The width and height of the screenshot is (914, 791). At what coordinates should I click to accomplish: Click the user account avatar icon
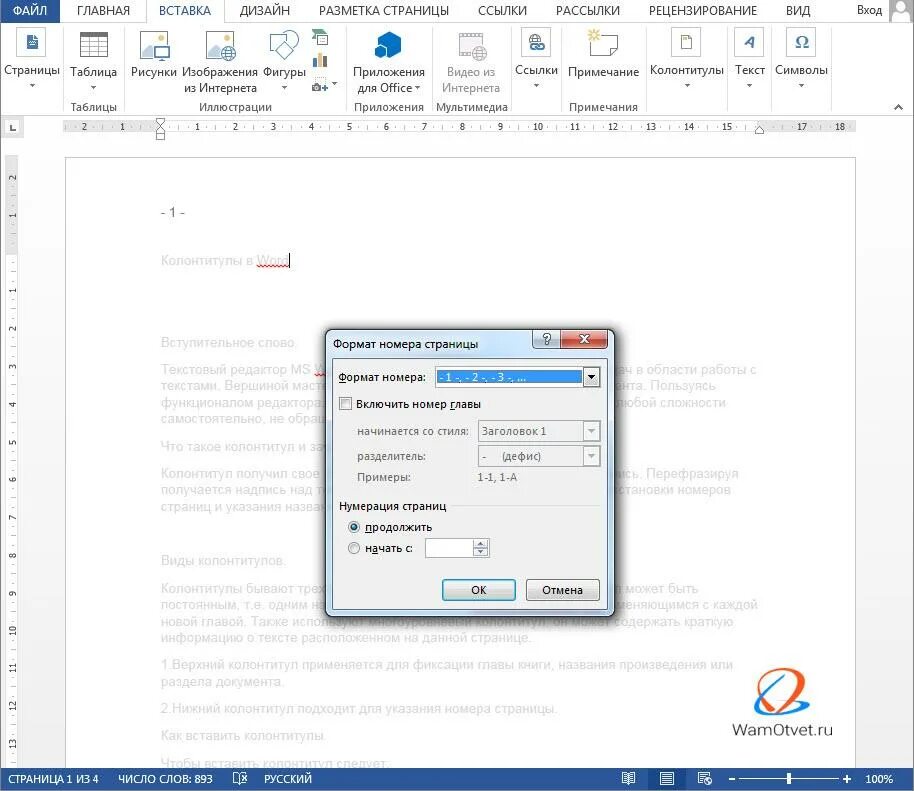[901, 10]
